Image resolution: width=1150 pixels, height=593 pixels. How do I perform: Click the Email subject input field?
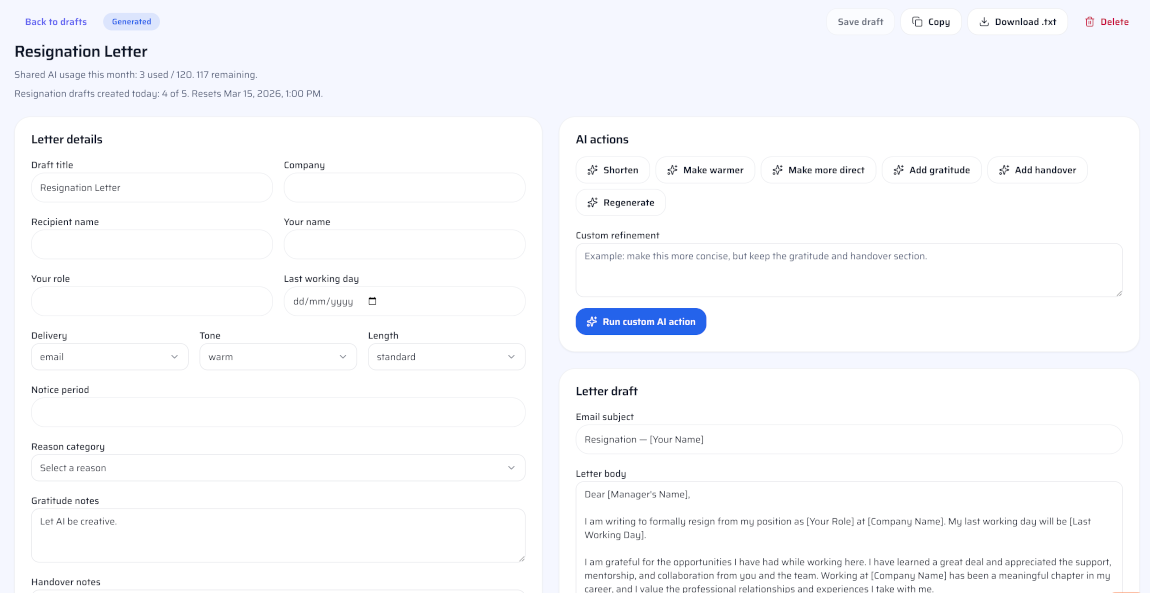(849, 439)
